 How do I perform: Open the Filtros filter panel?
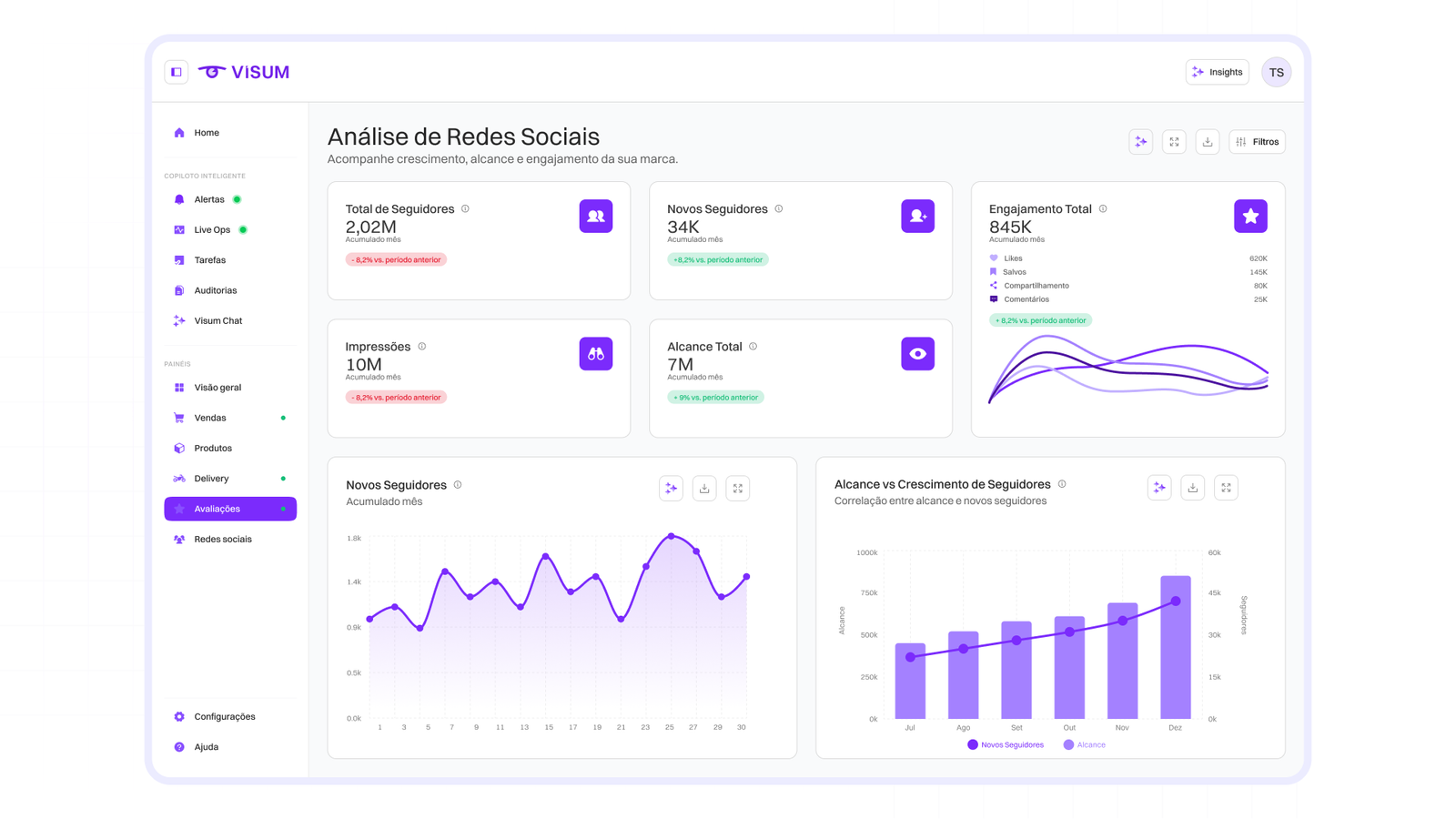click(1257, 142)
